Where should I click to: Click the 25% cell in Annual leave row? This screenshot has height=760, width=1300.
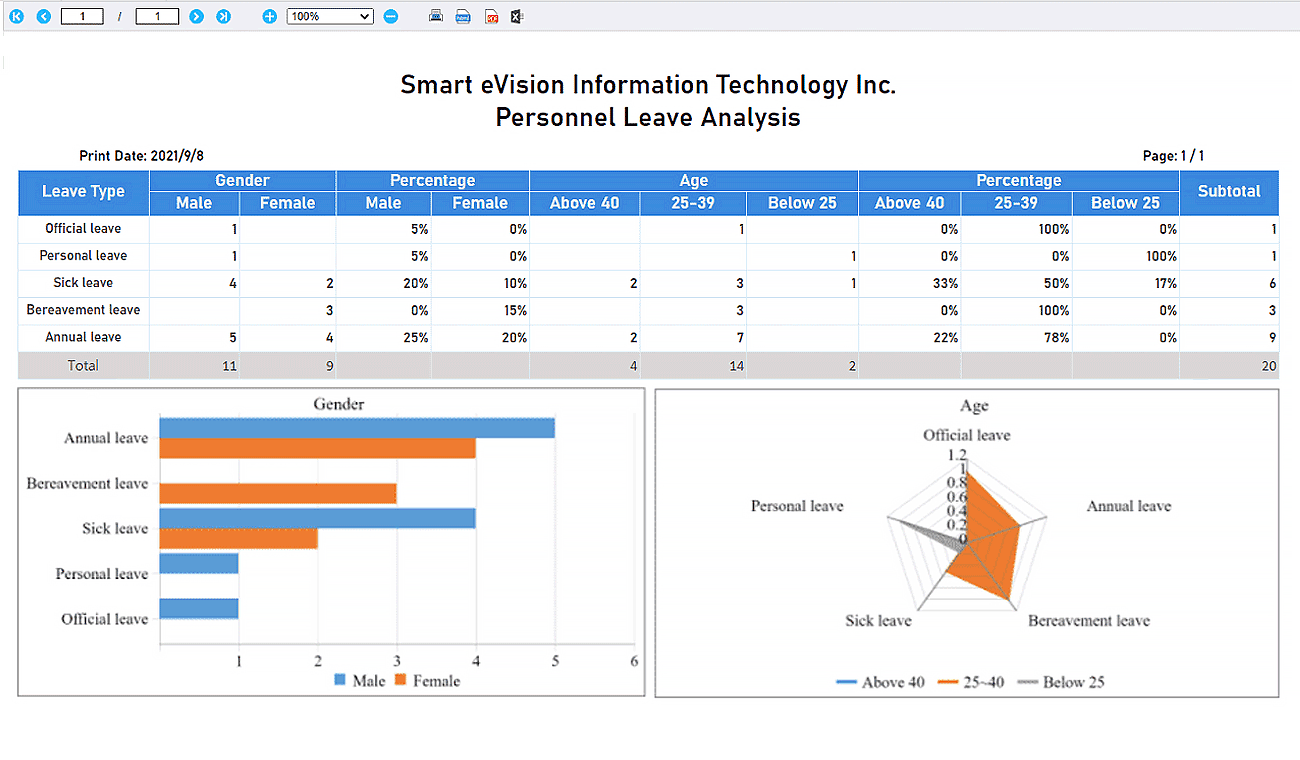[x=384, y=338]
